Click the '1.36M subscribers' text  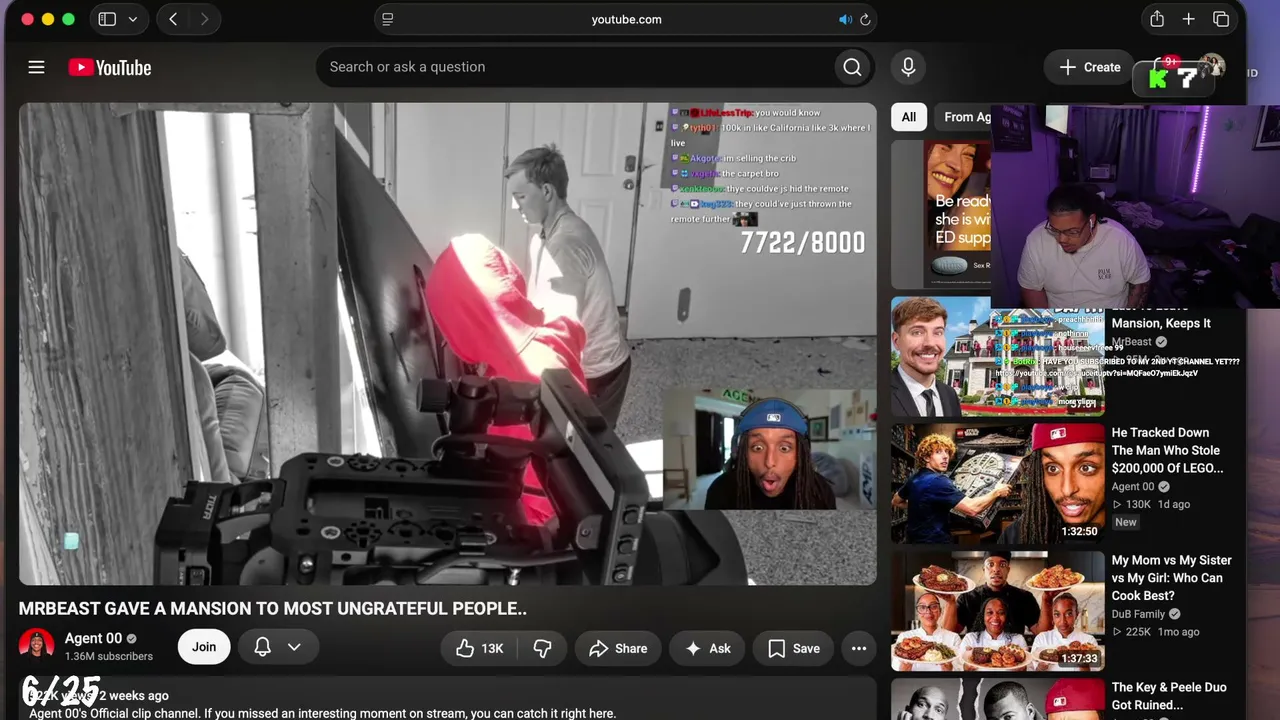(x=109, y=657)
